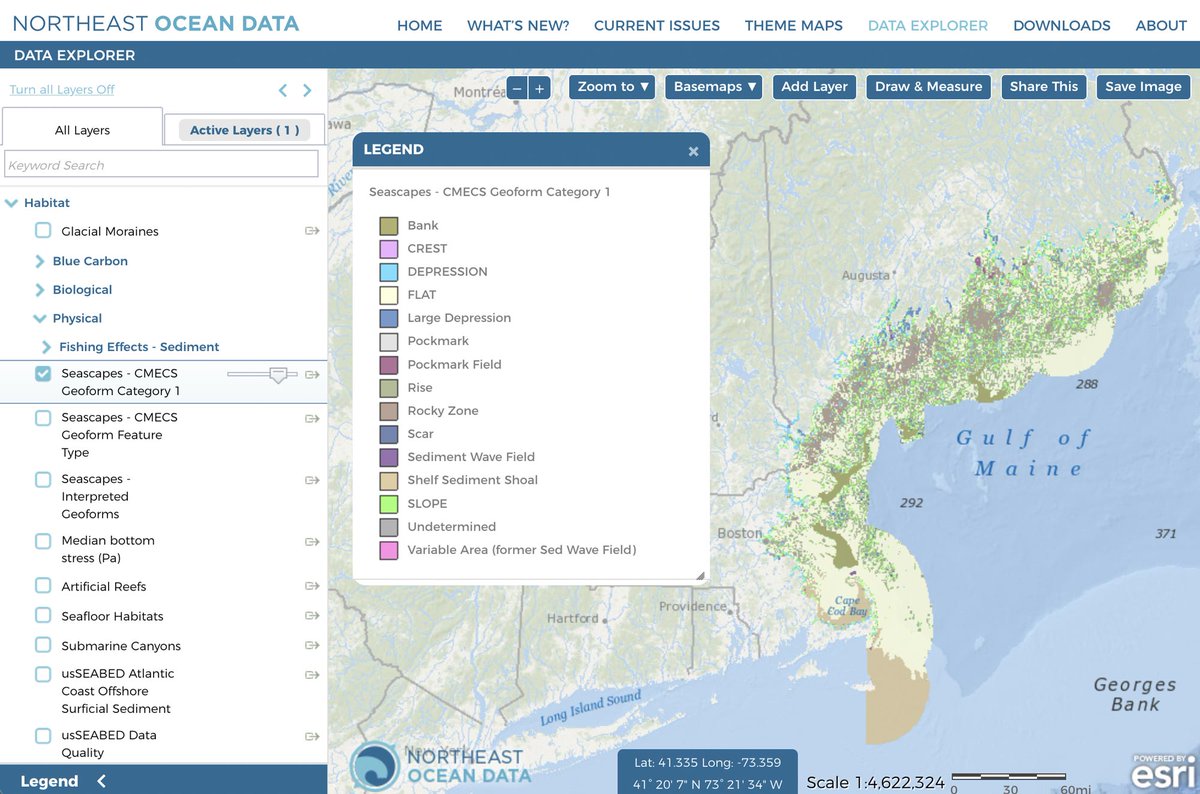Open Downloads page

[1062, 26]
